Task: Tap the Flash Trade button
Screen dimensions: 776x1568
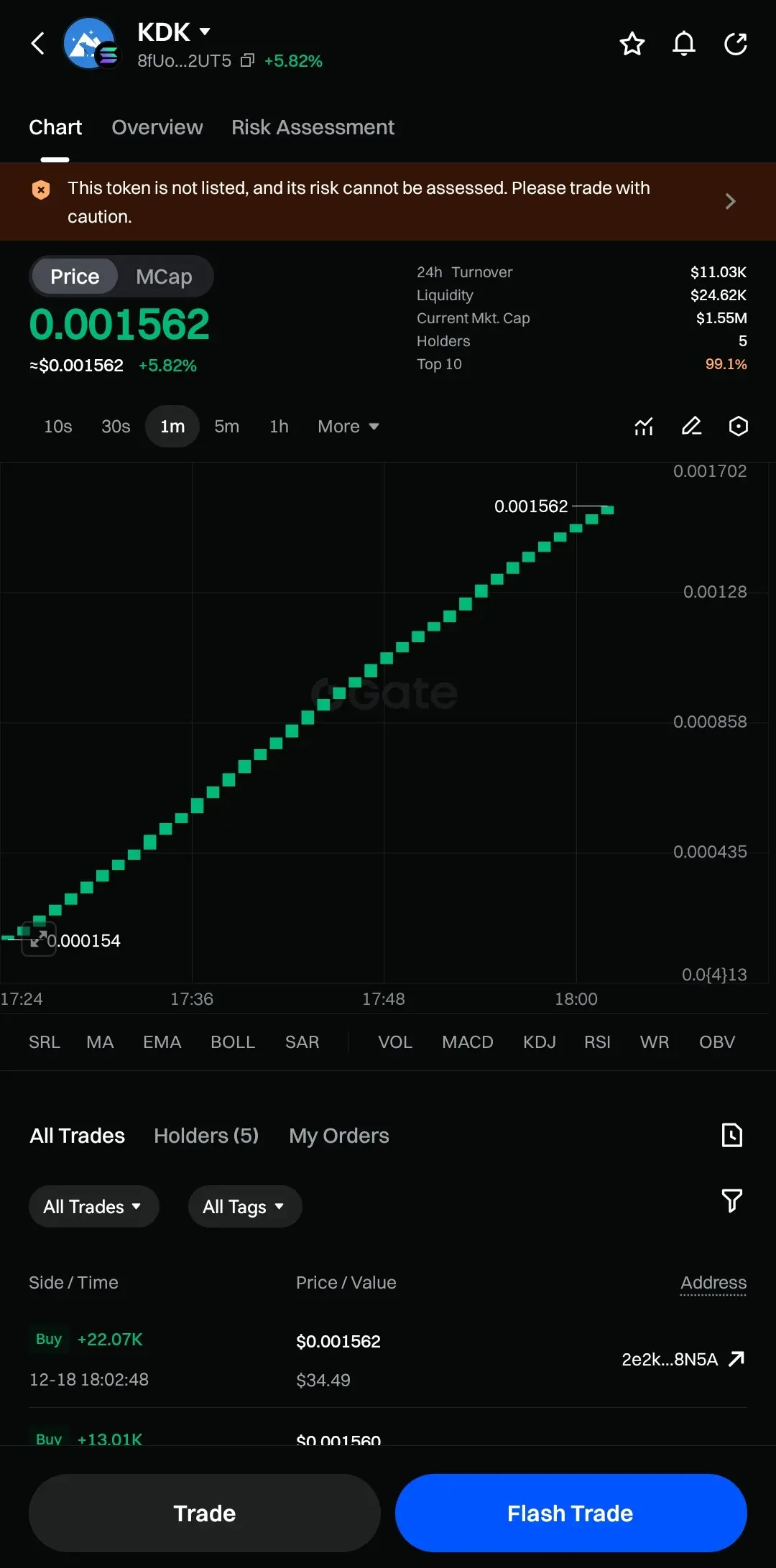Action: coord(571,1513)
